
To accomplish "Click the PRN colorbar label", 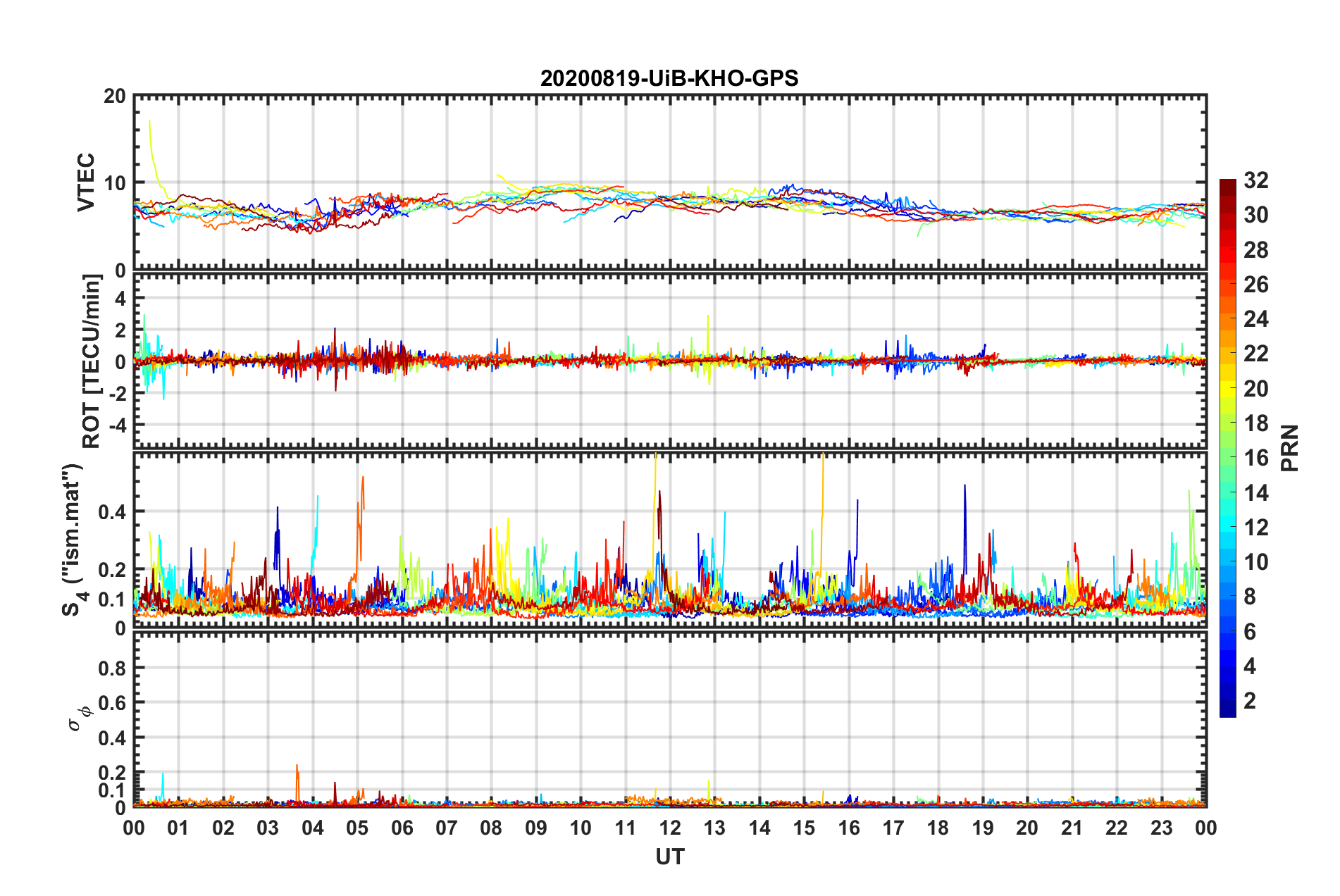I will click(x=1289, y=448).
